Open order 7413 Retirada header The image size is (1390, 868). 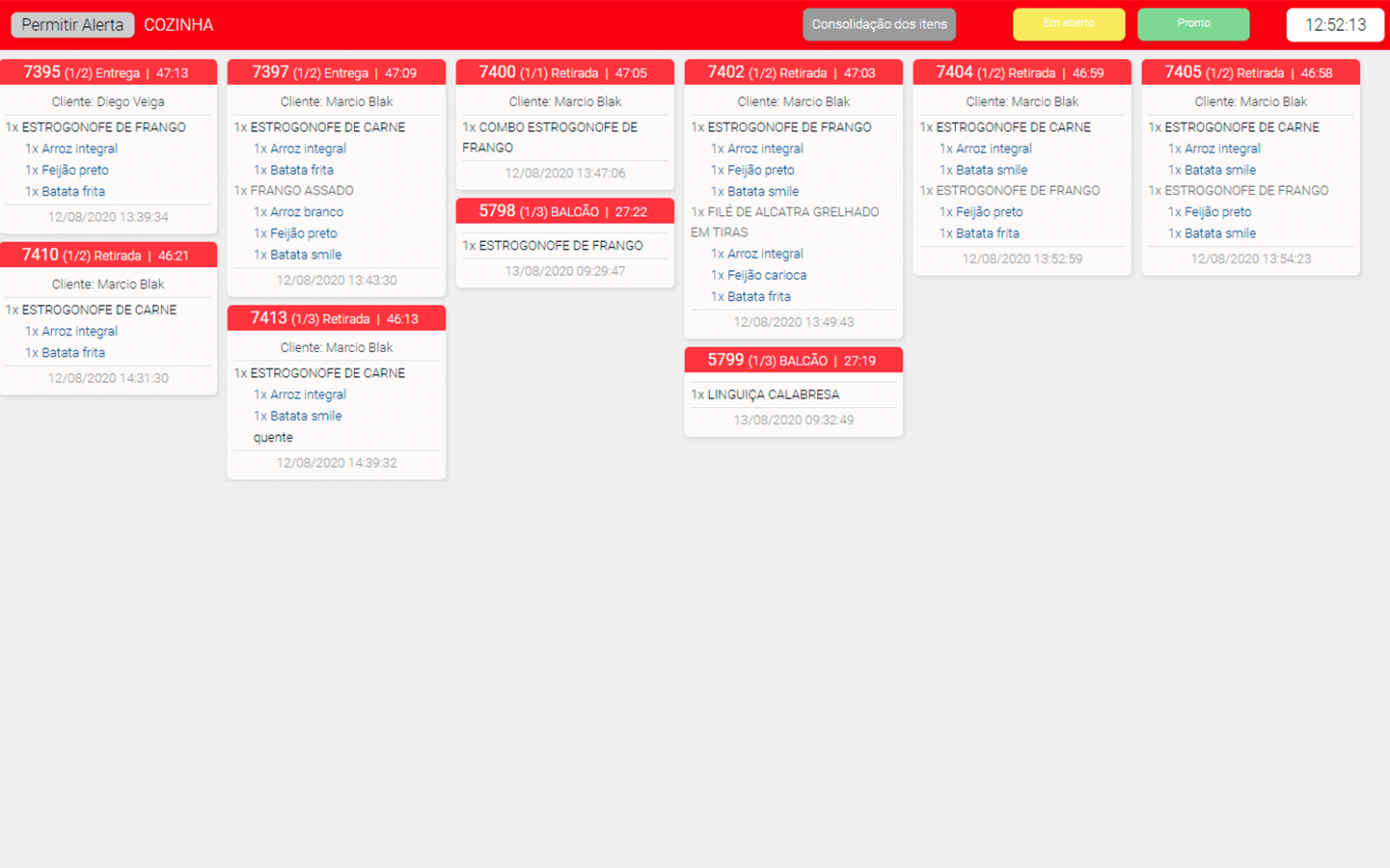point(336,318)
